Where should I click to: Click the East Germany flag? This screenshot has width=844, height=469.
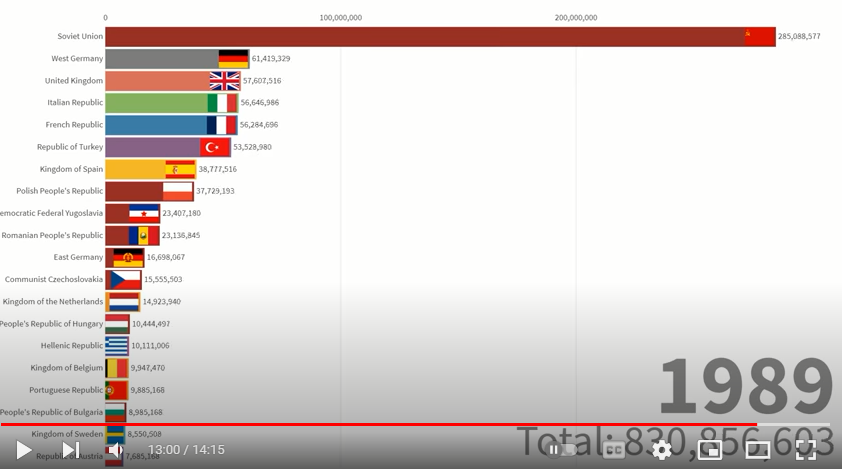[128, 257]
